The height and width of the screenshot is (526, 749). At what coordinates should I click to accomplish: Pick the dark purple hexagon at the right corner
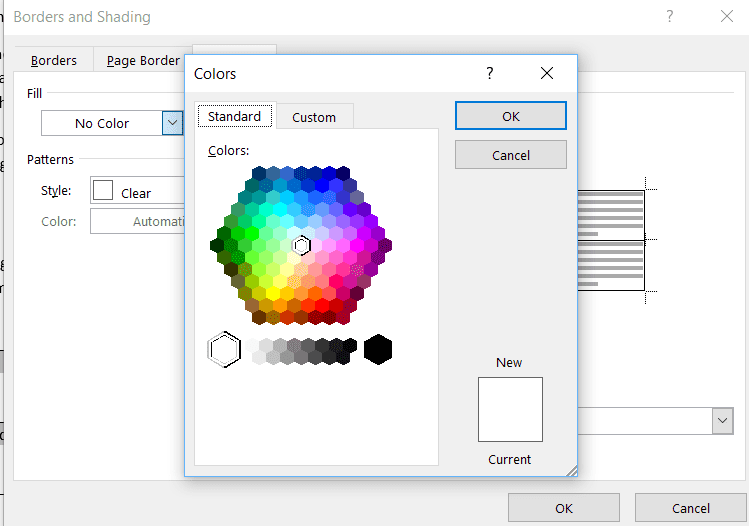point(385,246)
